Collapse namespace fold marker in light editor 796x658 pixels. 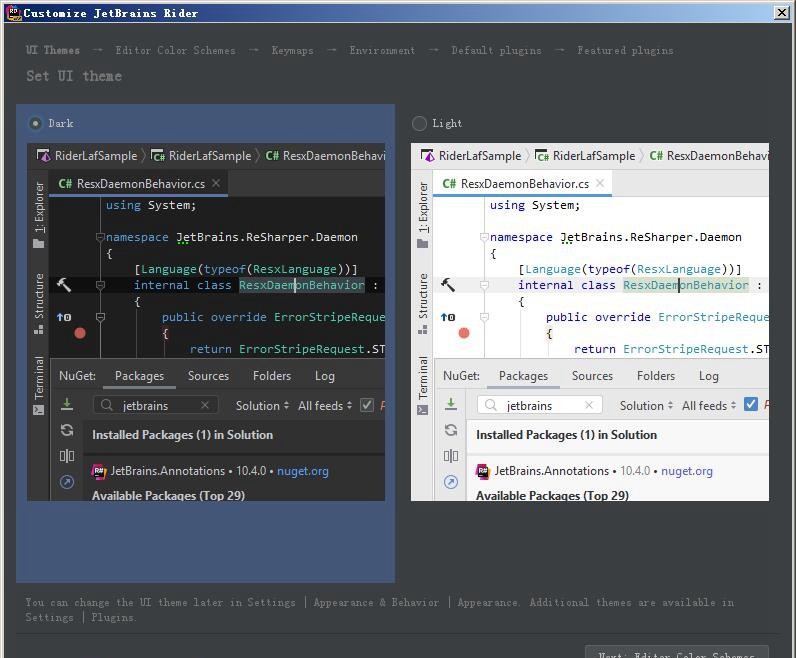click(484, 237)
